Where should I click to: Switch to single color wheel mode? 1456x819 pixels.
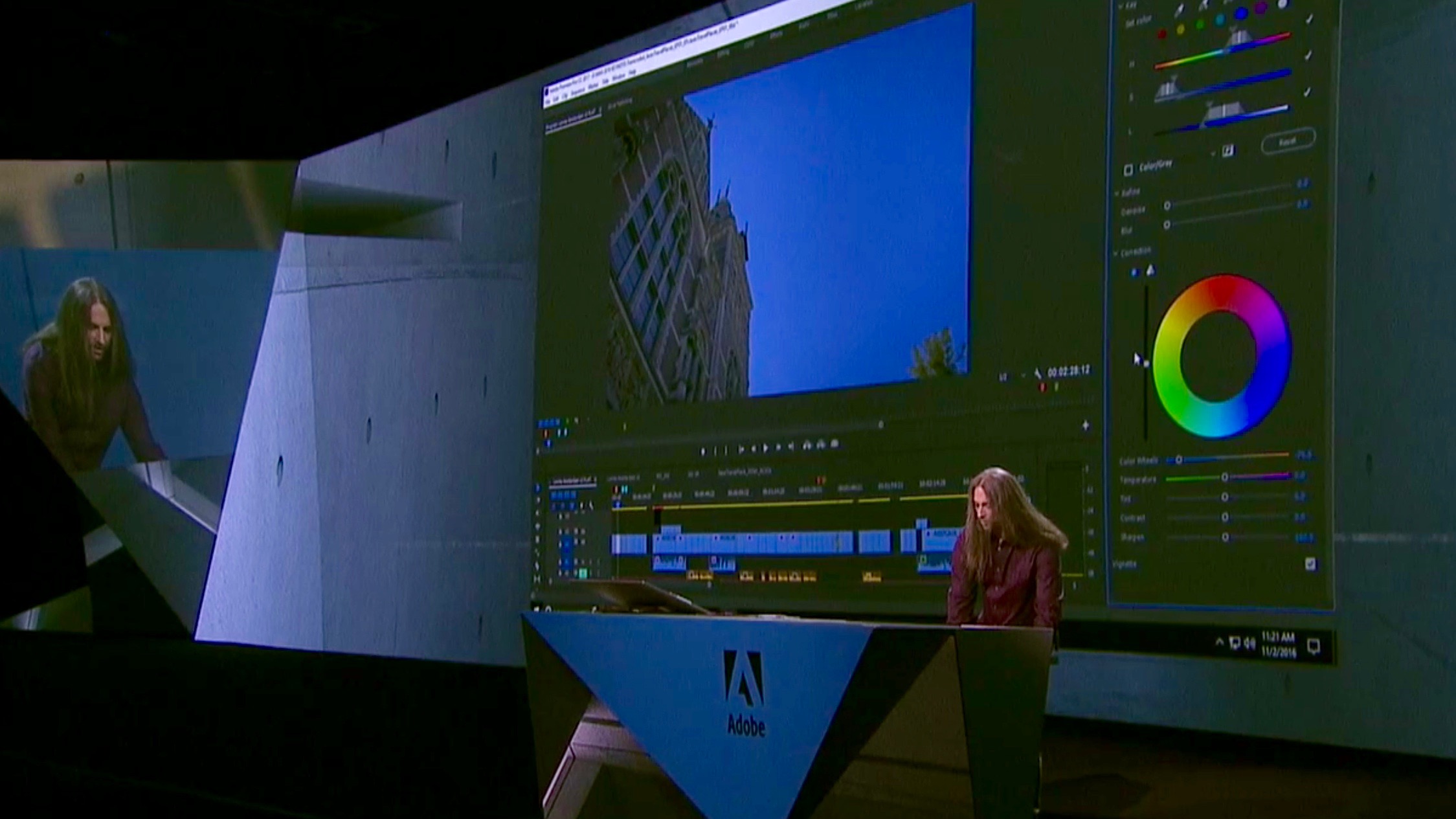[1135, 273]
